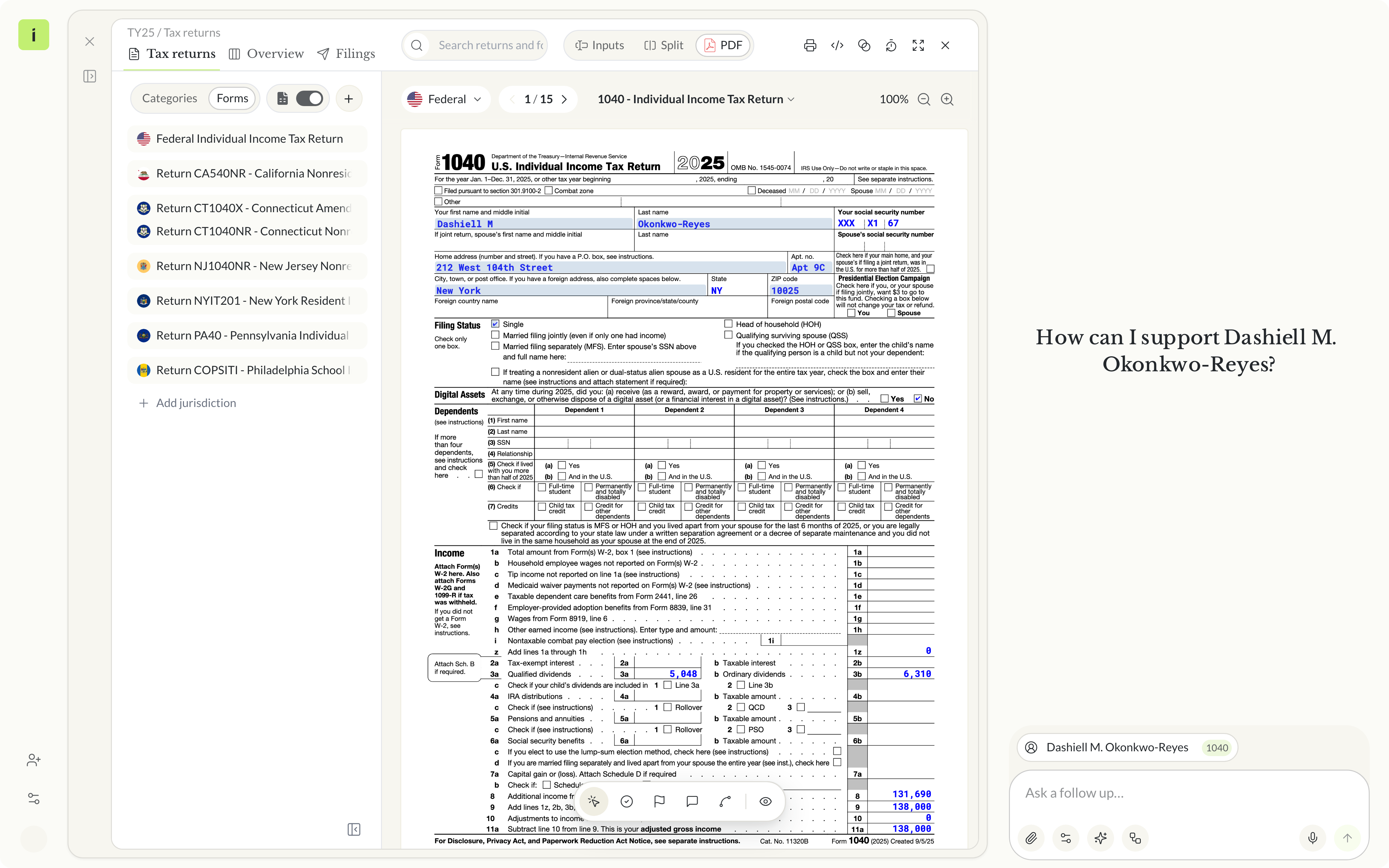Click the sparkle AI icon in chat box

click(x=1100, y=838)
